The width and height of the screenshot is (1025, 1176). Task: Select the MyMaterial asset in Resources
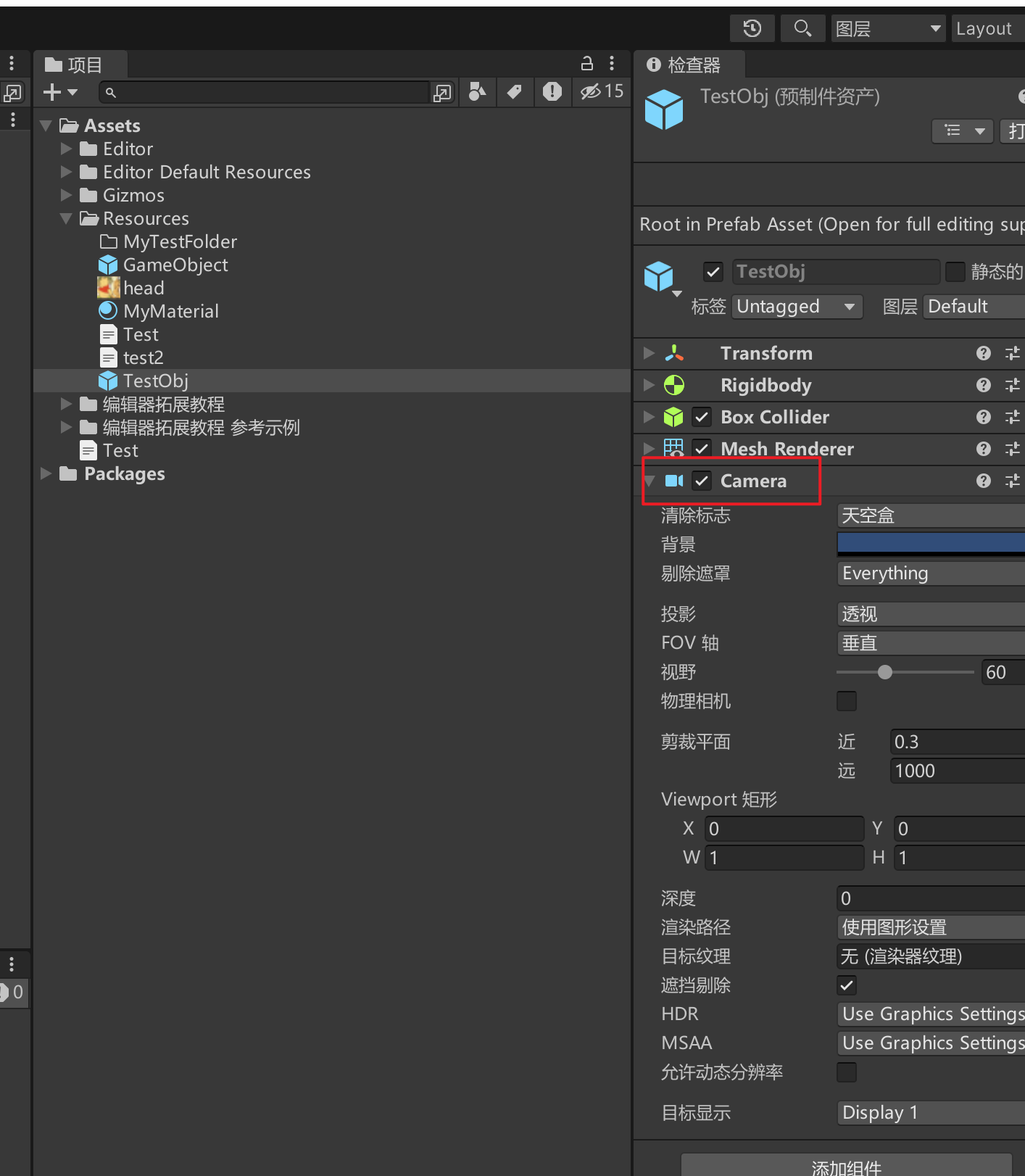(x=170, y=311)
